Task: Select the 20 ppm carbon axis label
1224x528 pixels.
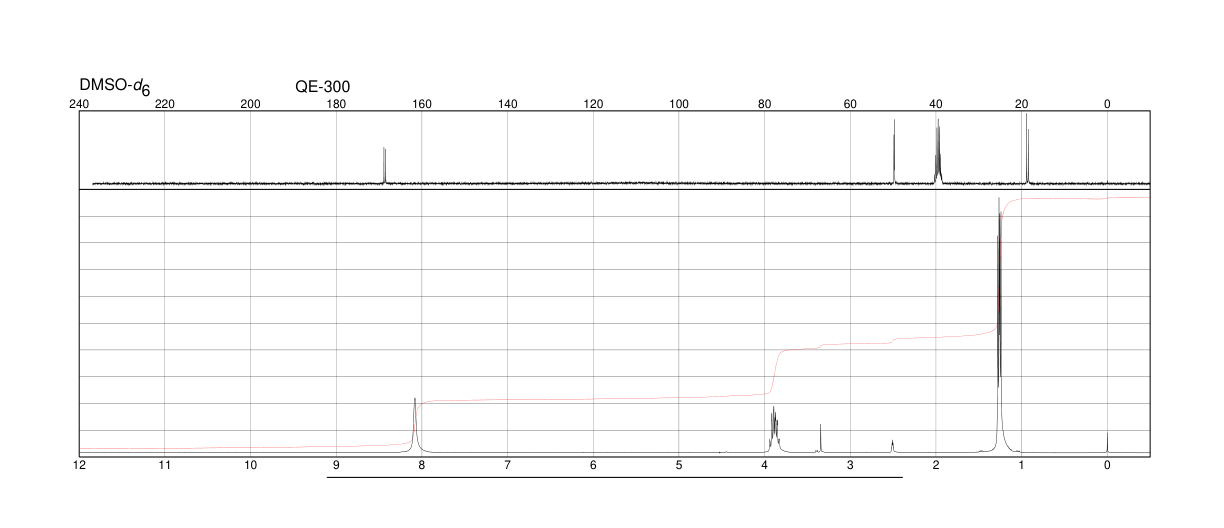Action: [1021, 104]
